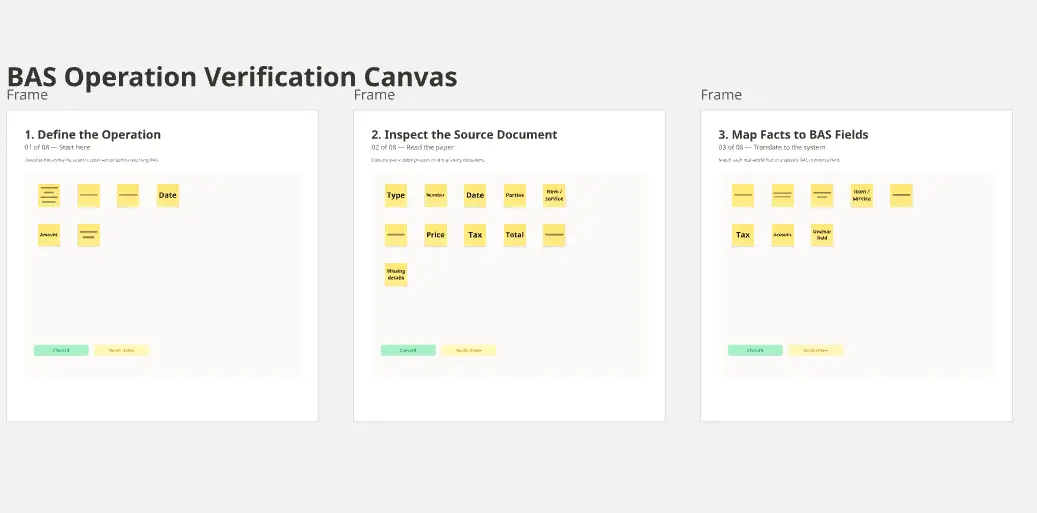Click the yellow tag in Inspect the Source Document frame
1037x513 pixels.
[468, 350]
